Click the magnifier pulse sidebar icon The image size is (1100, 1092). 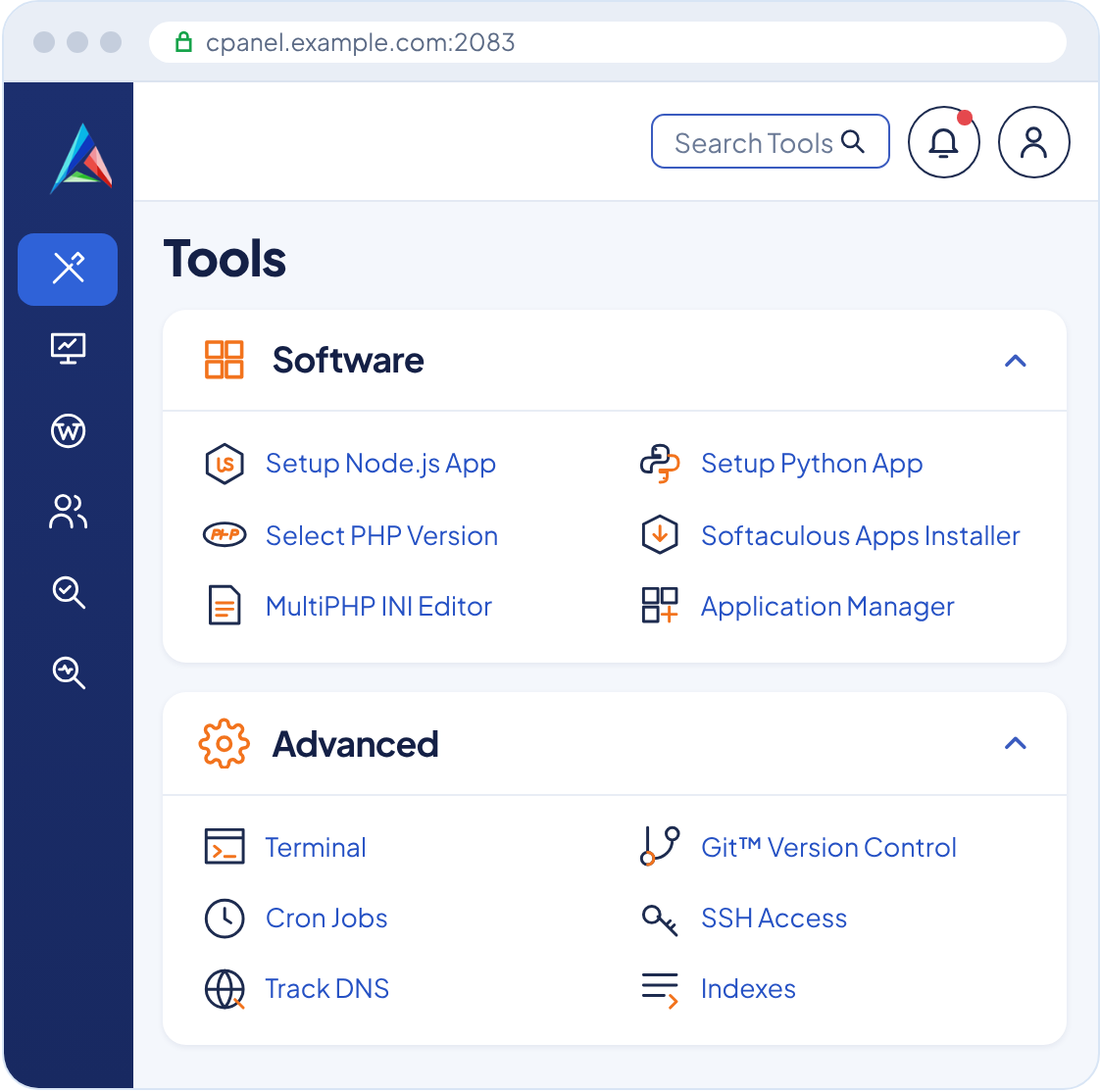pyautogui.click(x=69, y=673)
